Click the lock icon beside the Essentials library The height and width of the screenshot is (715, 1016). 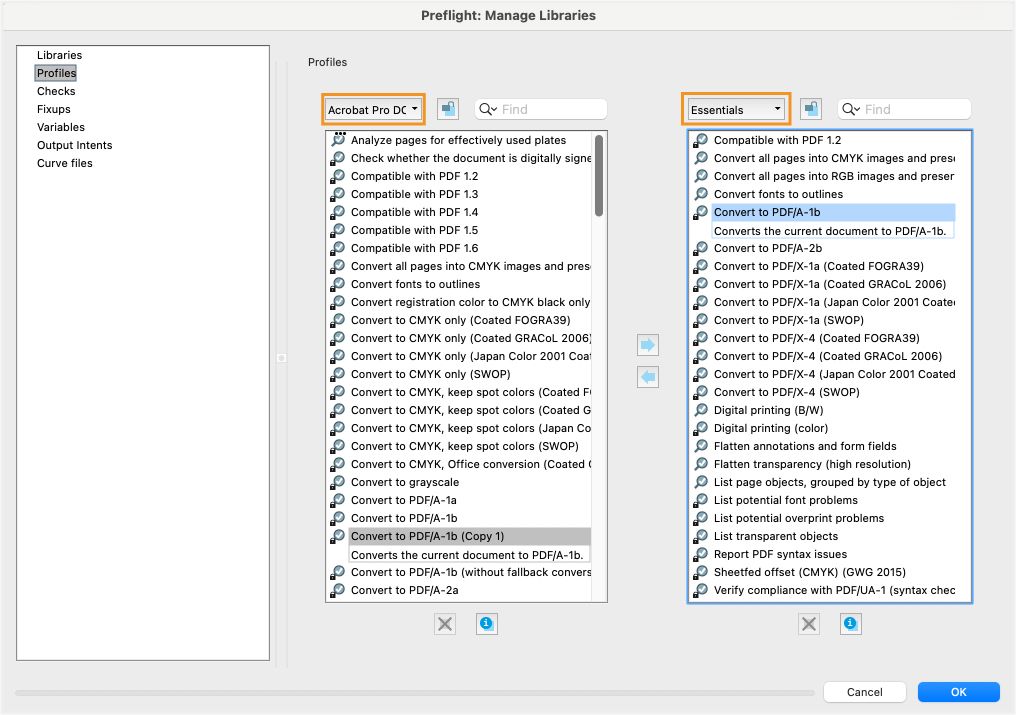pos(810,108)
